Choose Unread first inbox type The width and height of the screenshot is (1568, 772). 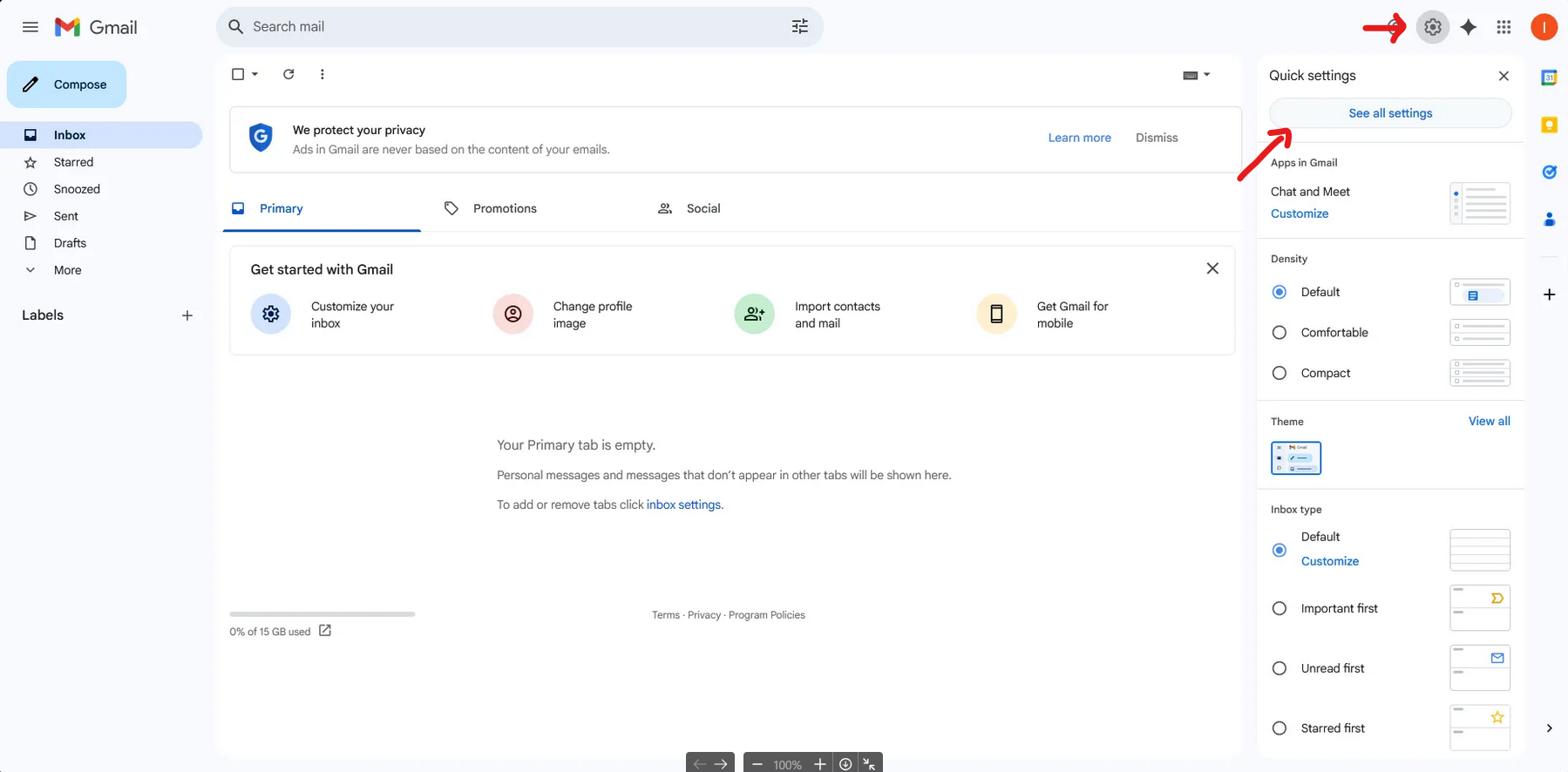point(1280,668)
